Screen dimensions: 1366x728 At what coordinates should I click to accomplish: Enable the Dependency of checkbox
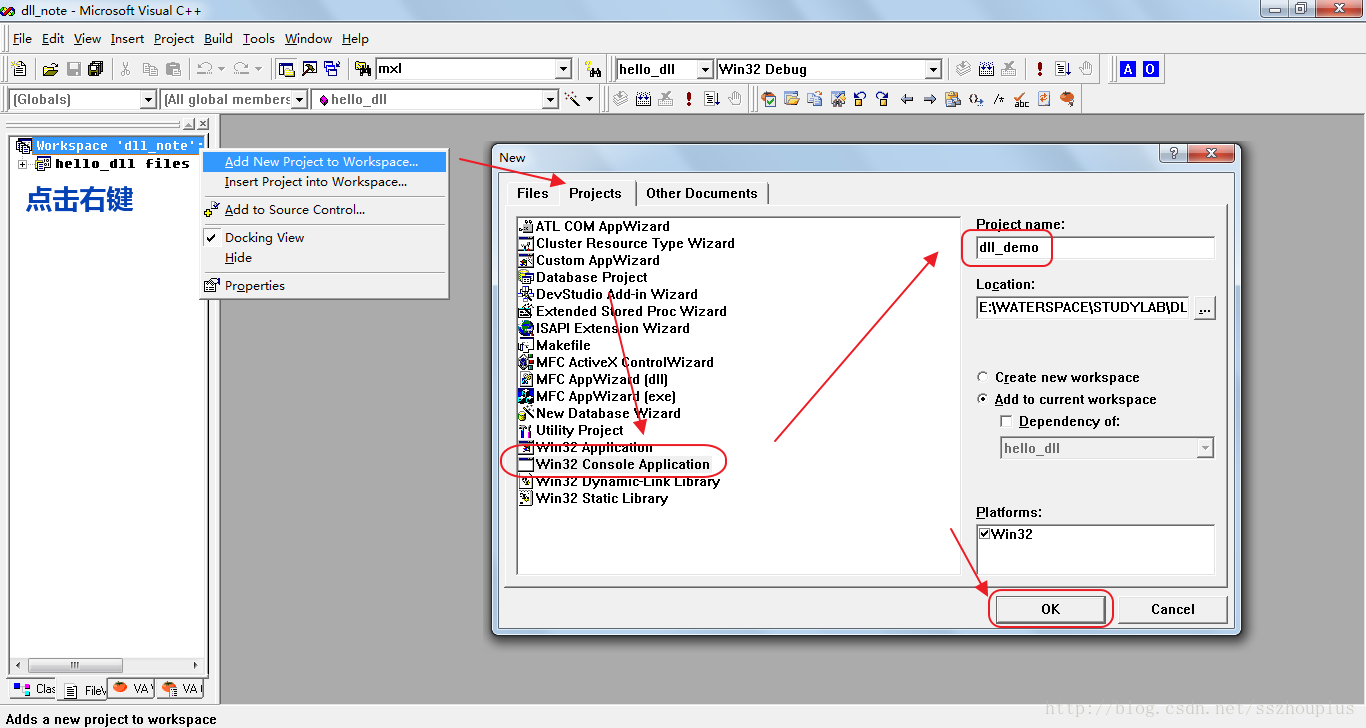coord(1007,421)
